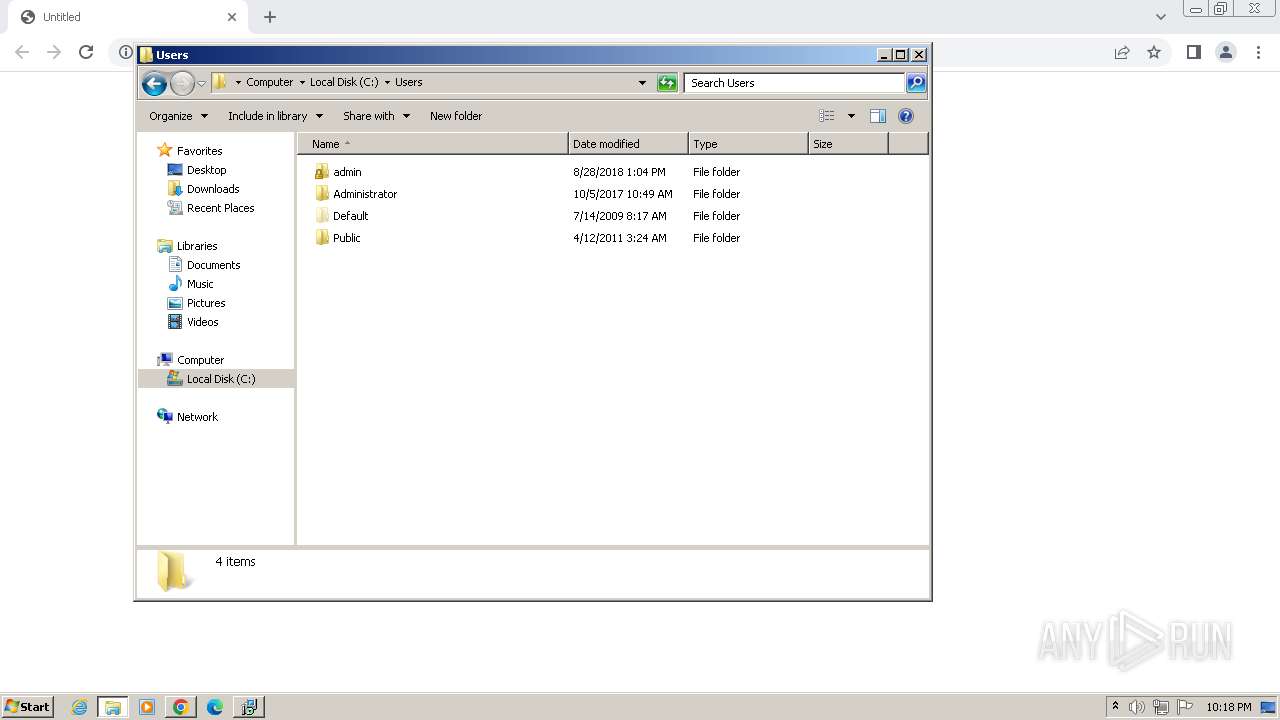The width and height of the screenshot is (1280, 720).
Task: Select Local Disk (C:) in the breadcrumb
Action: click(x=344, y=82)
